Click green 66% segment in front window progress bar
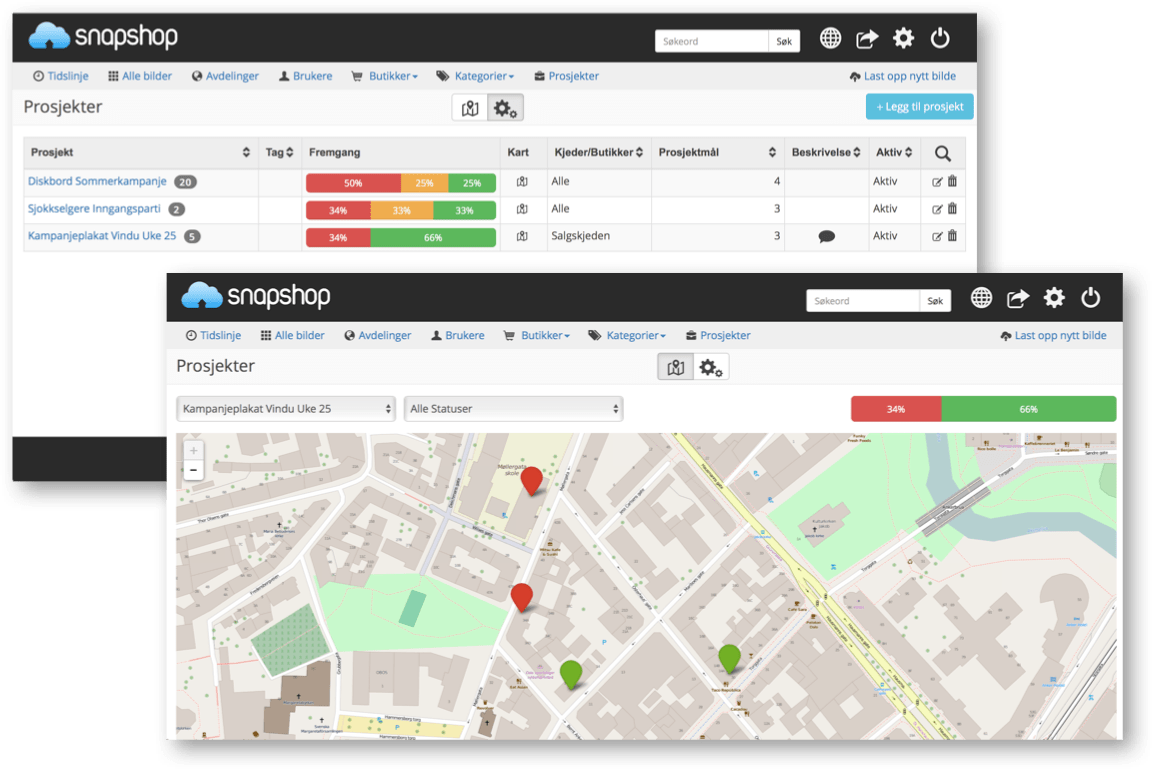Image resolution: width=1154 pixels, height=771 pixels. (x=1029, y=409)
